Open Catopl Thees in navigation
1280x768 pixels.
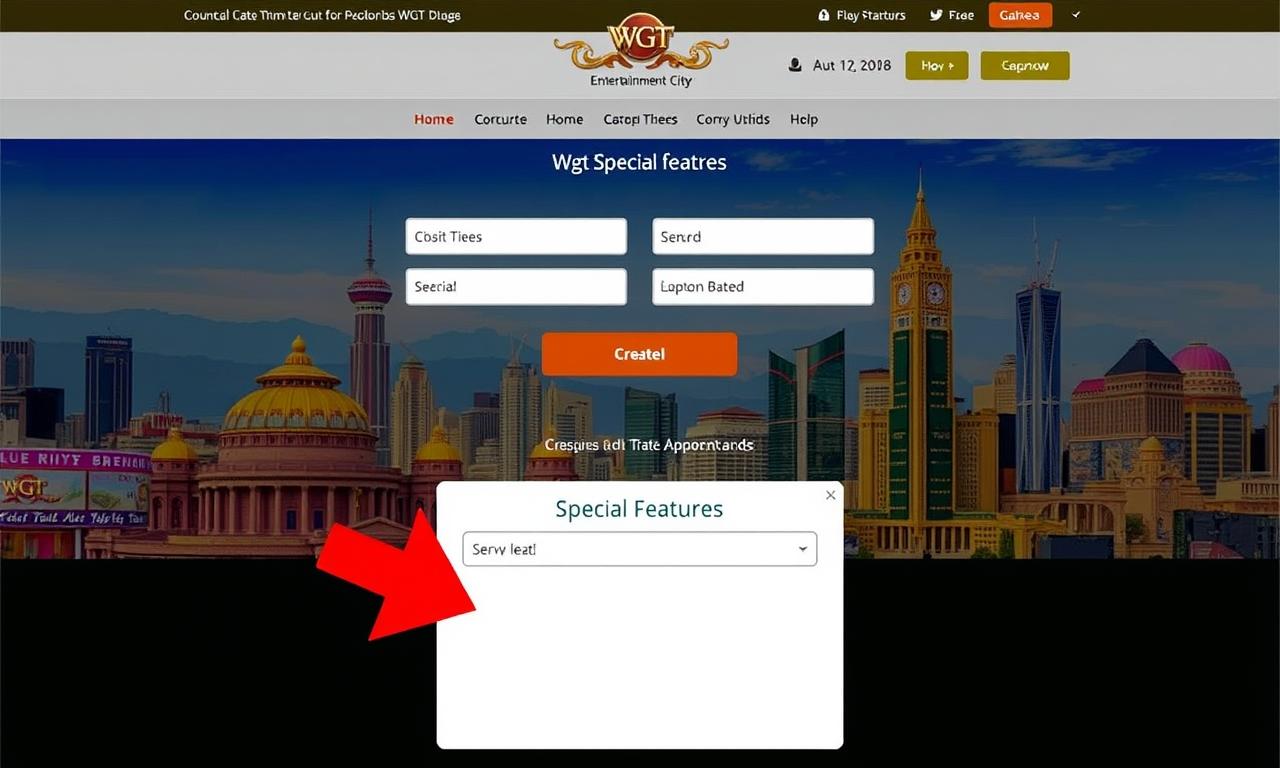coord(640,119)
